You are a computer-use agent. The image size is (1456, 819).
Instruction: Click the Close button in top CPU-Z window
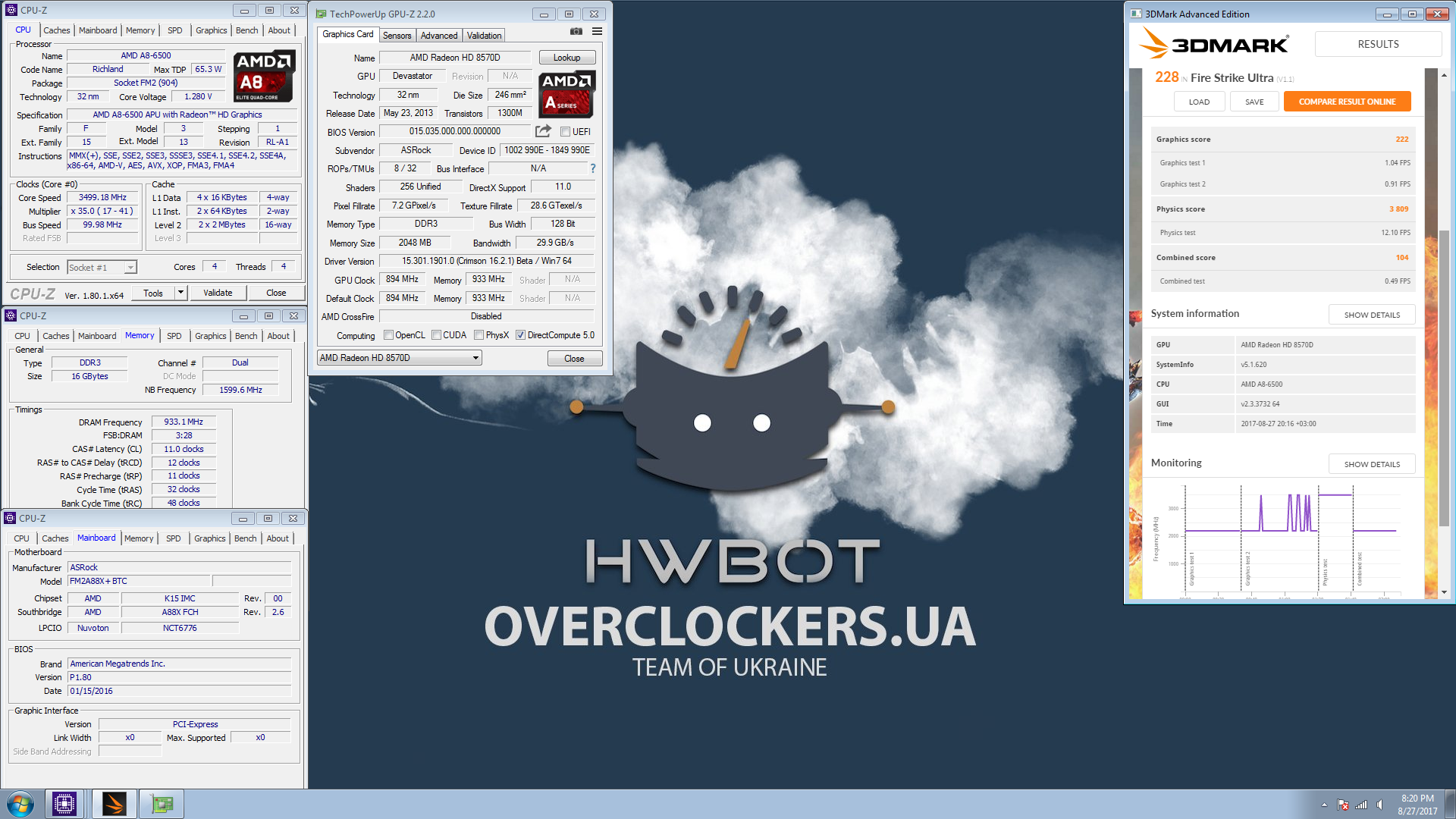click(276, 293)
